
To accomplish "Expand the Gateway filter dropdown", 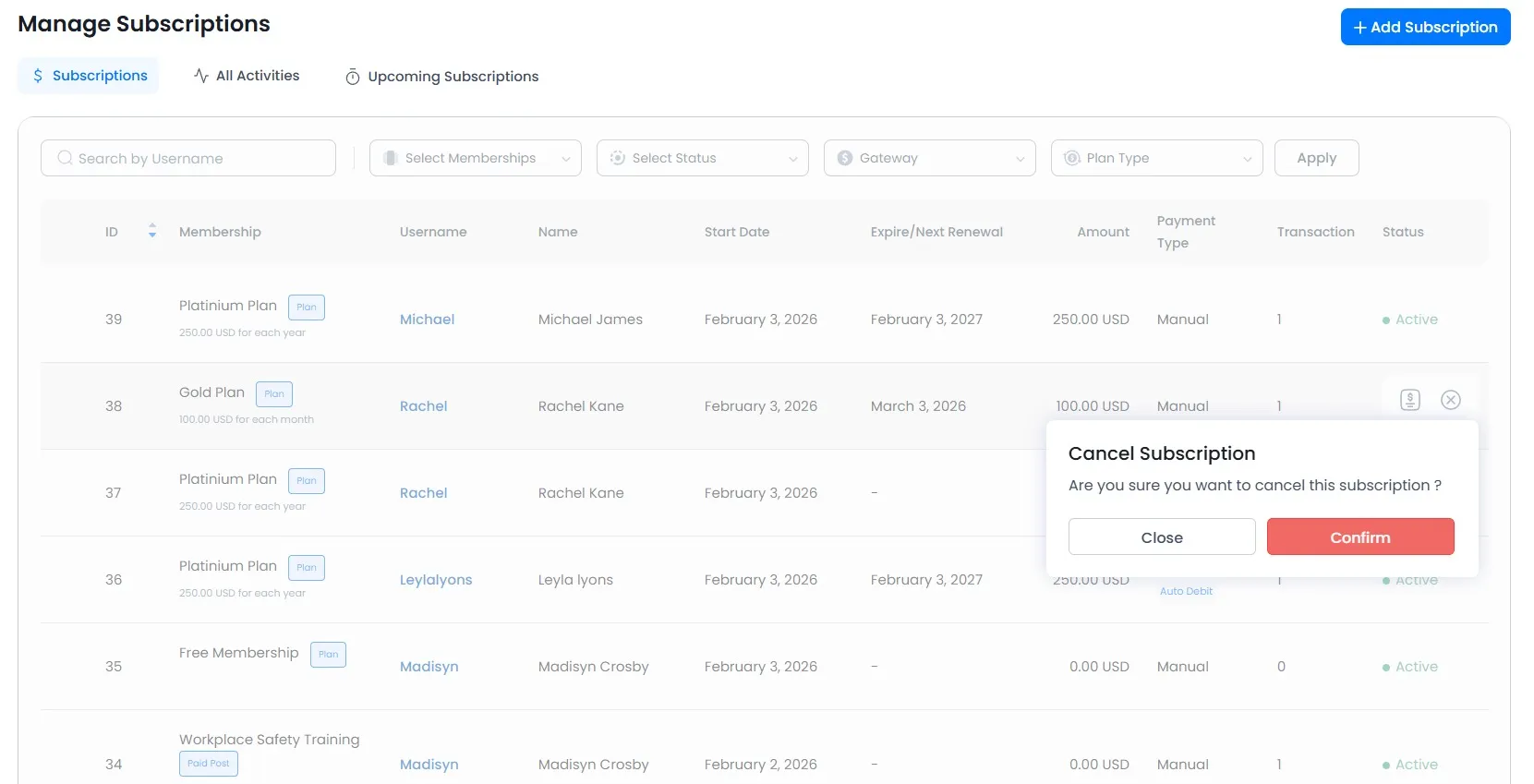I will click(x=930, y=158).
